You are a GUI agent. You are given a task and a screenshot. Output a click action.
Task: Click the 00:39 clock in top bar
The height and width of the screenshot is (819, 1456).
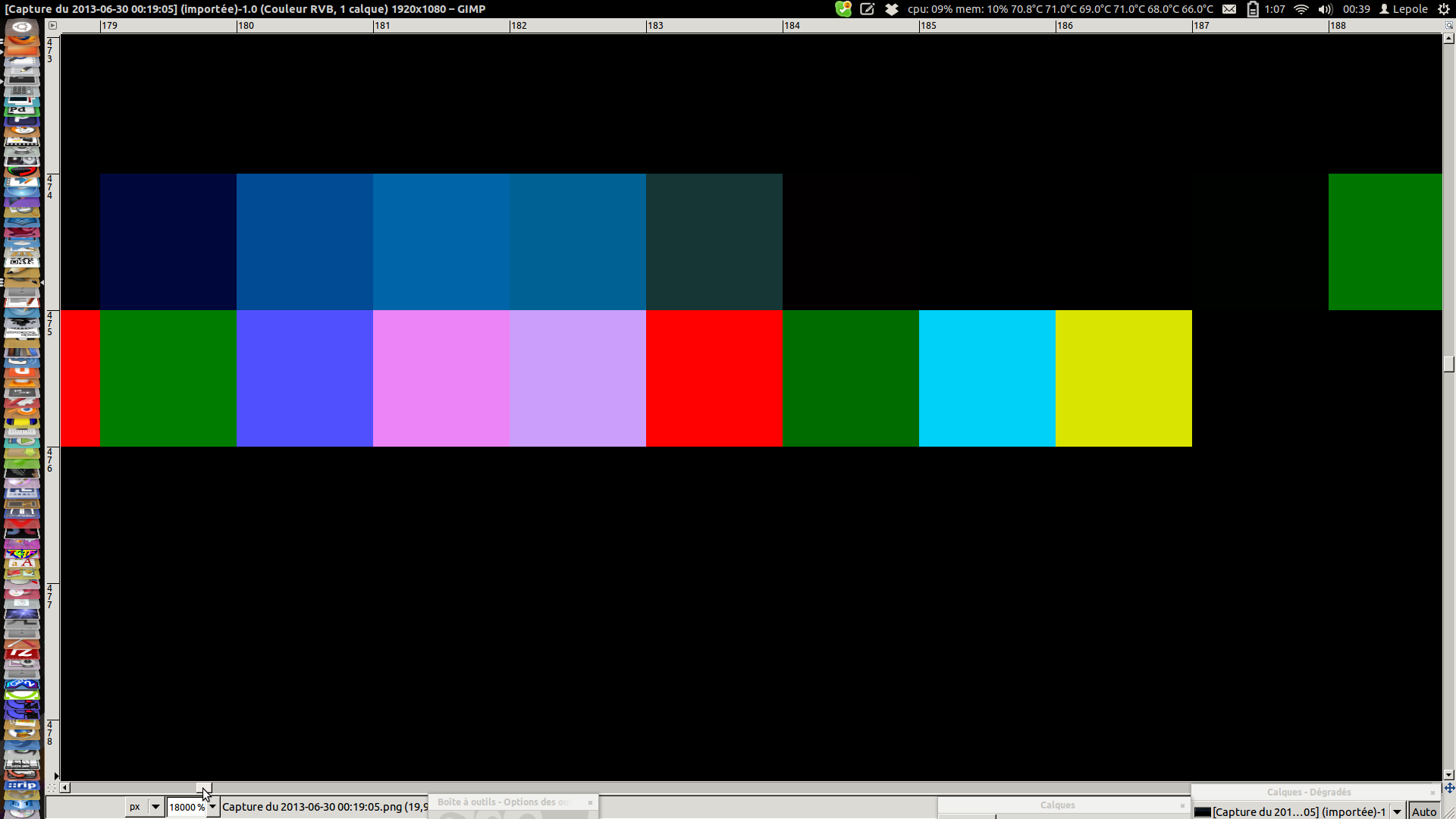pos(1356,9)
